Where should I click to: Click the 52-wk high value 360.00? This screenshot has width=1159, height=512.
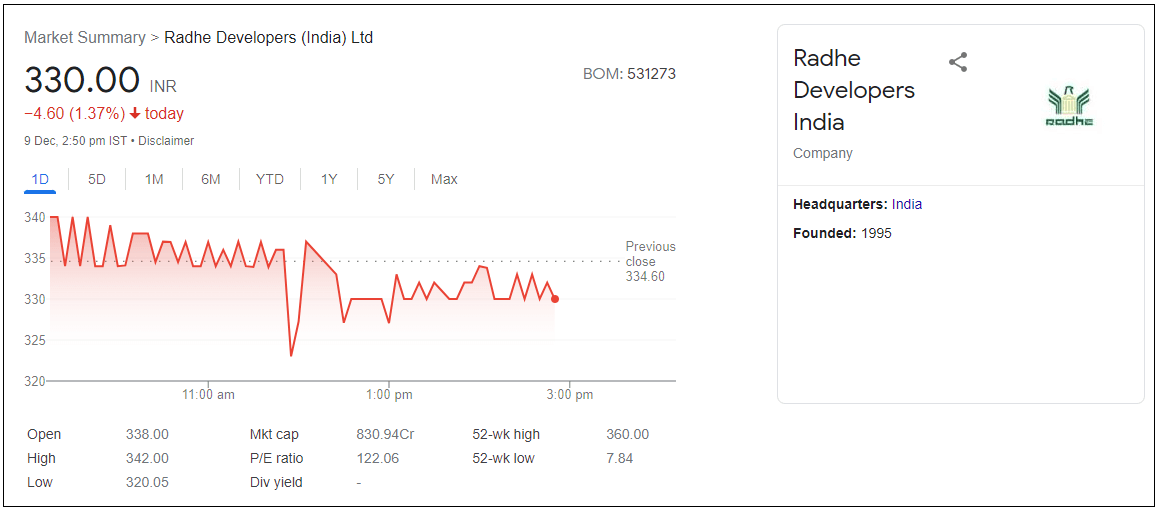[x=627, y=434]
